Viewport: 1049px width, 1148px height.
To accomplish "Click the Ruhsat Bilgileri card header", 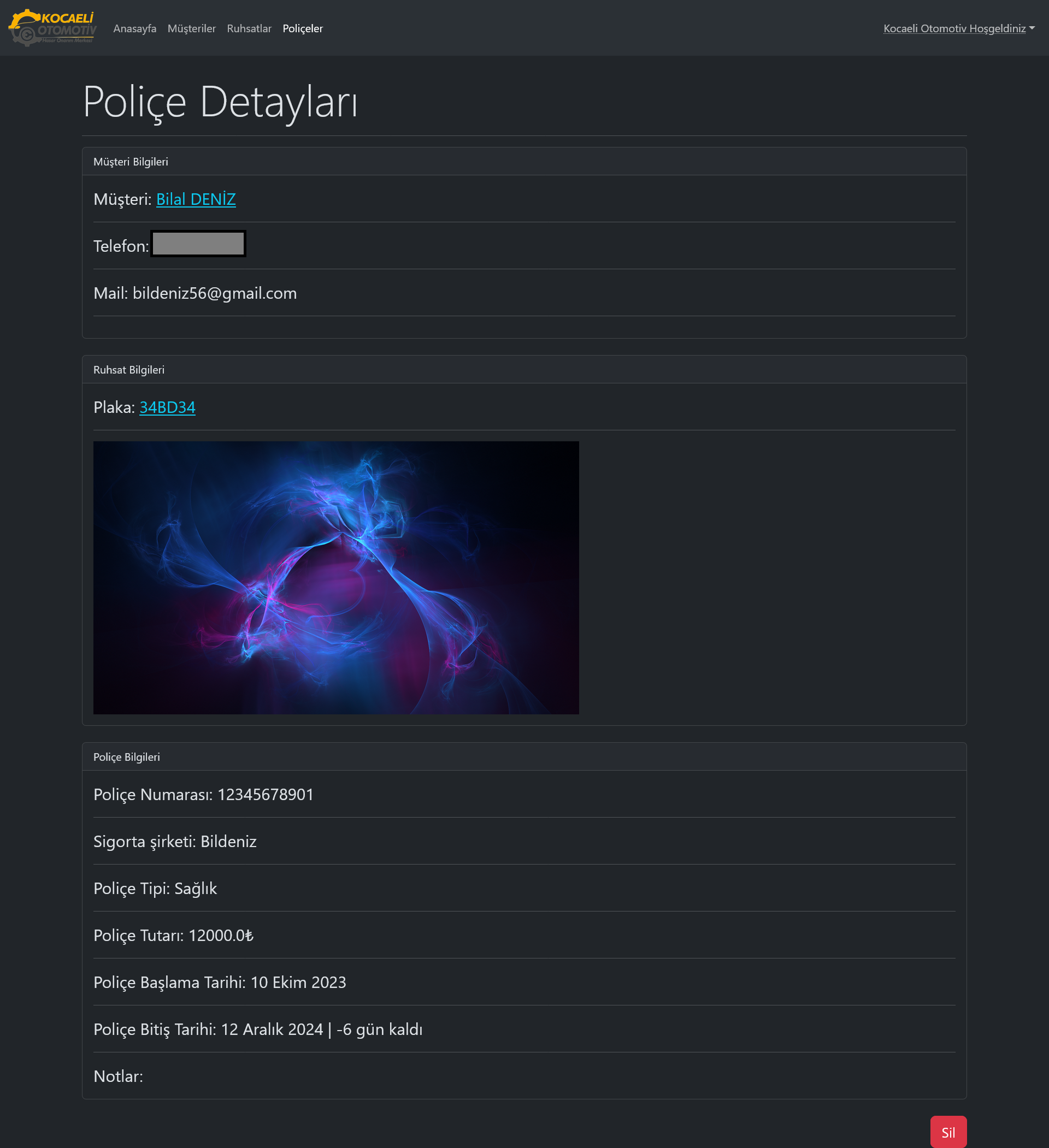I will 129,370.
